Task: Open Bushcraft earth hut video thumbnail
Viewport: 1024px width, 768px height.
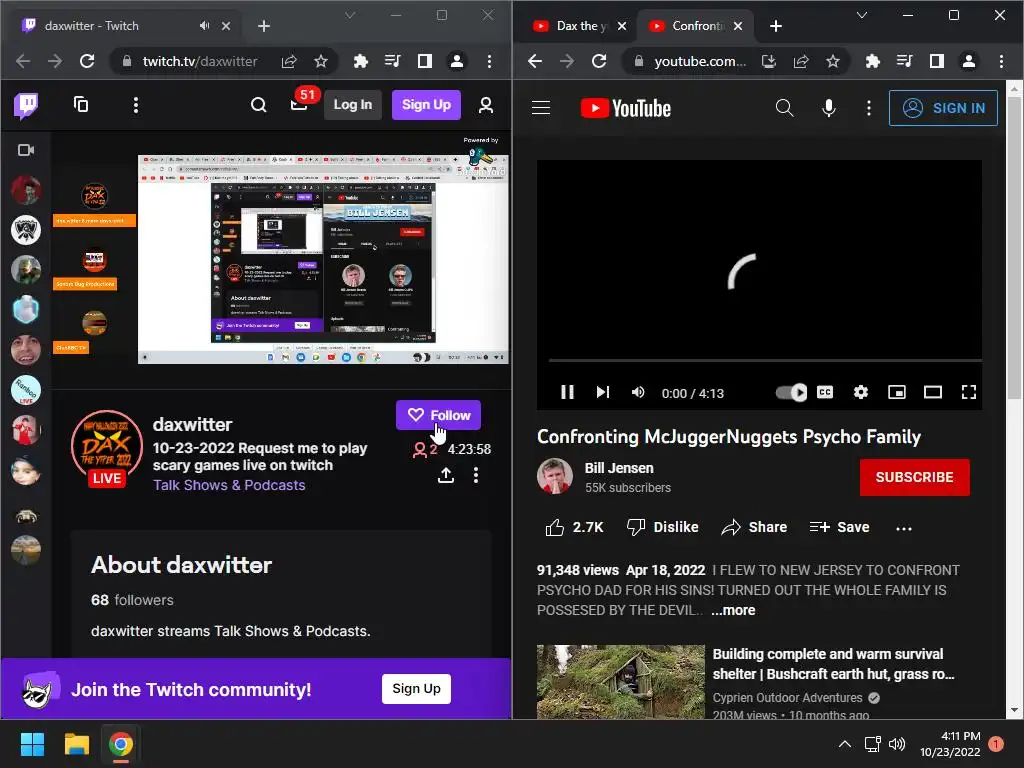Action: click(620, 682)
